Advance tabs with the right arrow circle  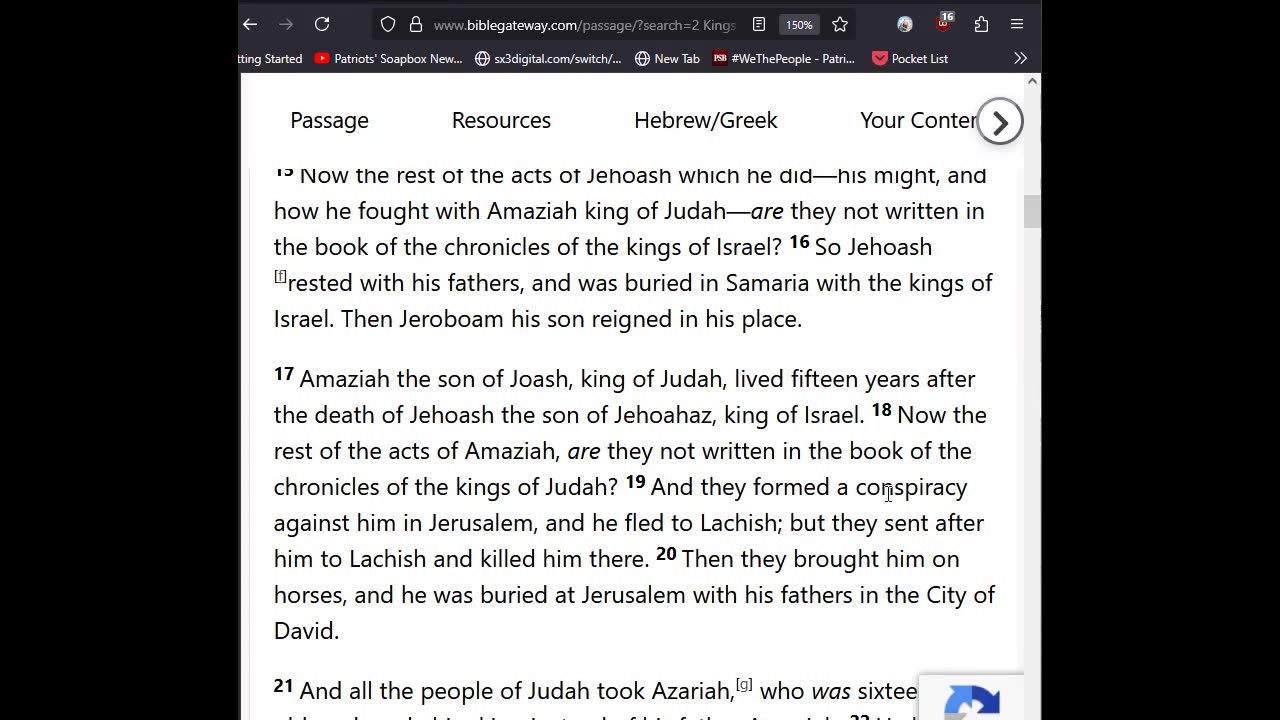[1000, 122]
